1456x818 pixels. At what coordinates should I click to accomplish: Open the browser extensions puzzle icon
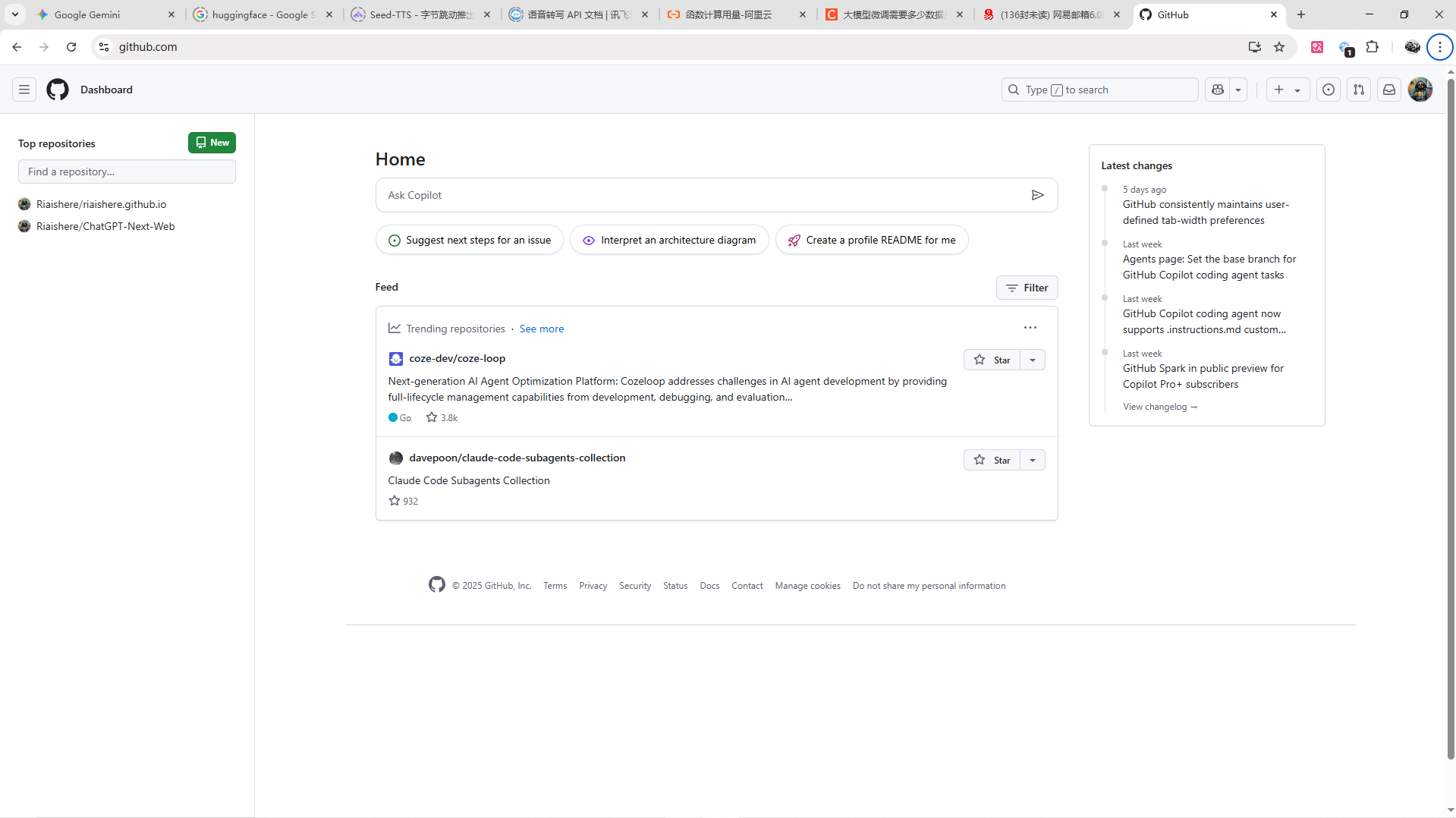click(1372, 47)
